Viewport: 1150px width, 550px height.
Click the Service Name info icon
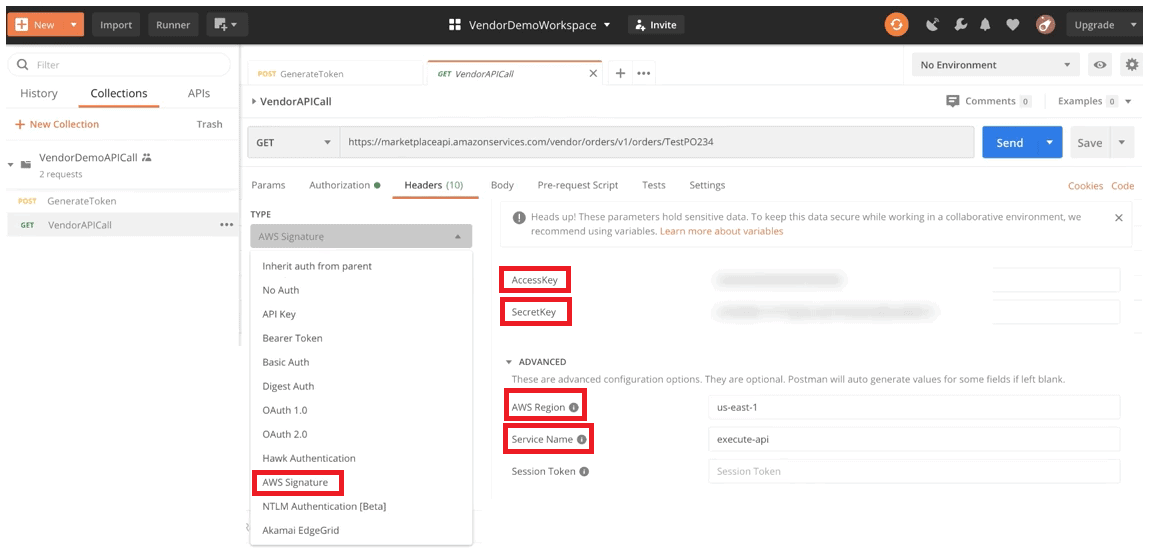pyautogui.click(x=582, y=440)
